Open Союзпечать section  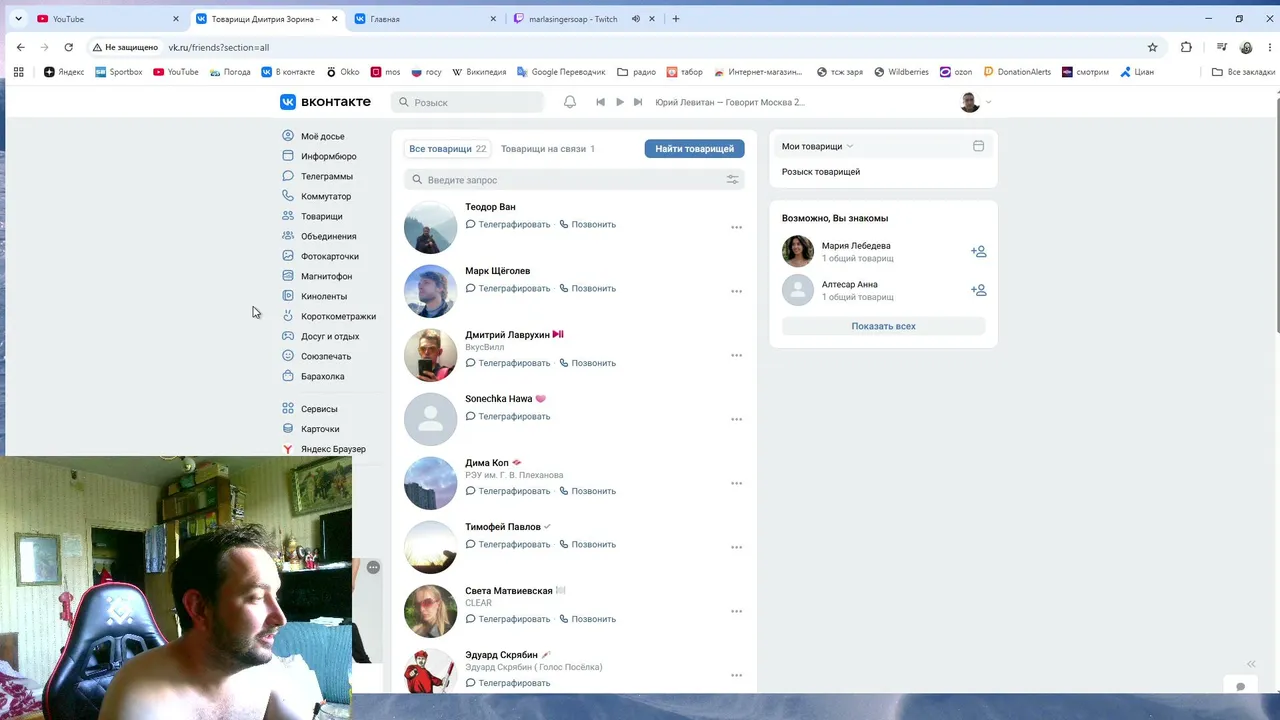317,356
